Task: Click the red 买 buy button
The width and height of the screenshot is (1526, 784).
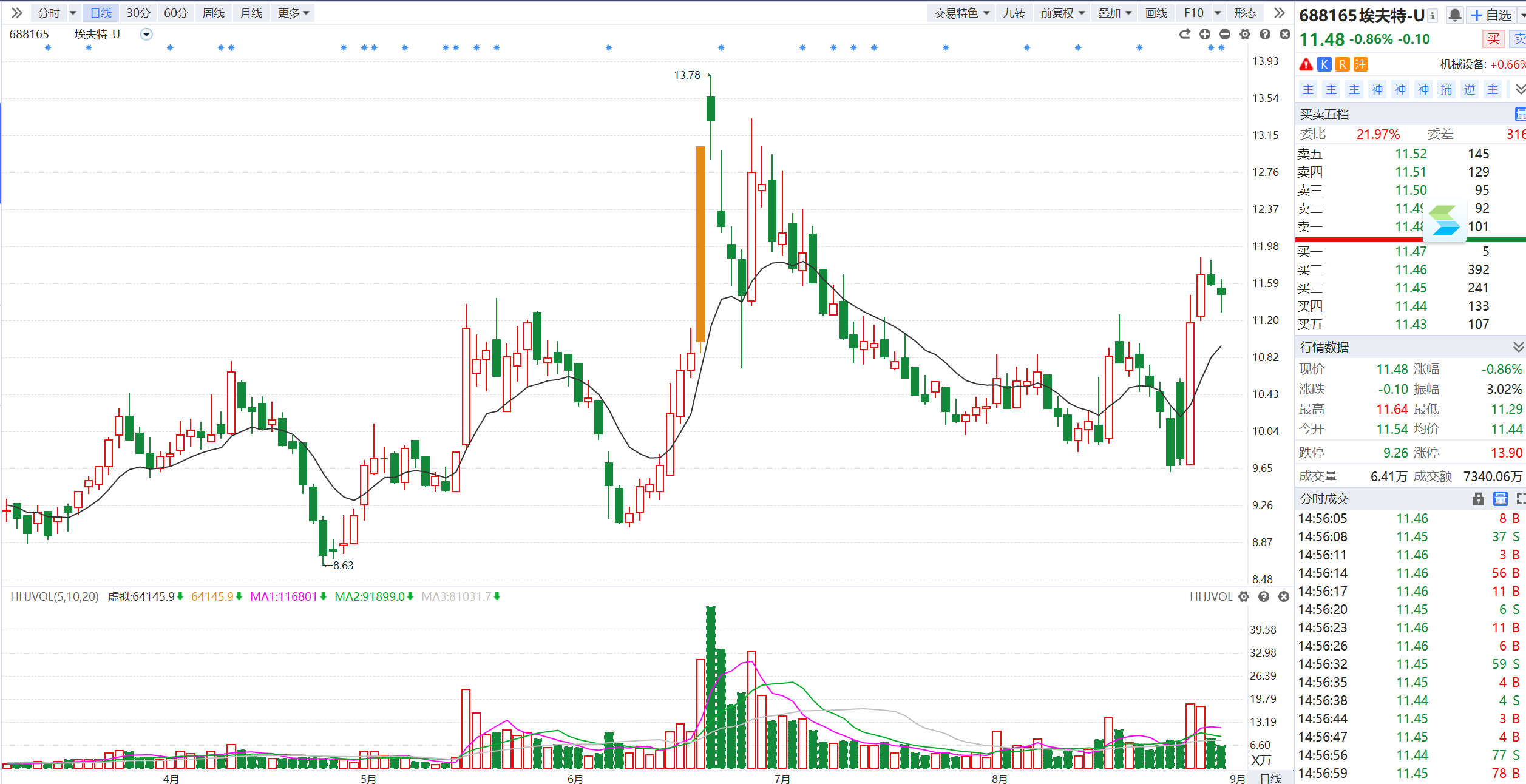Action: click(1493, 39)
